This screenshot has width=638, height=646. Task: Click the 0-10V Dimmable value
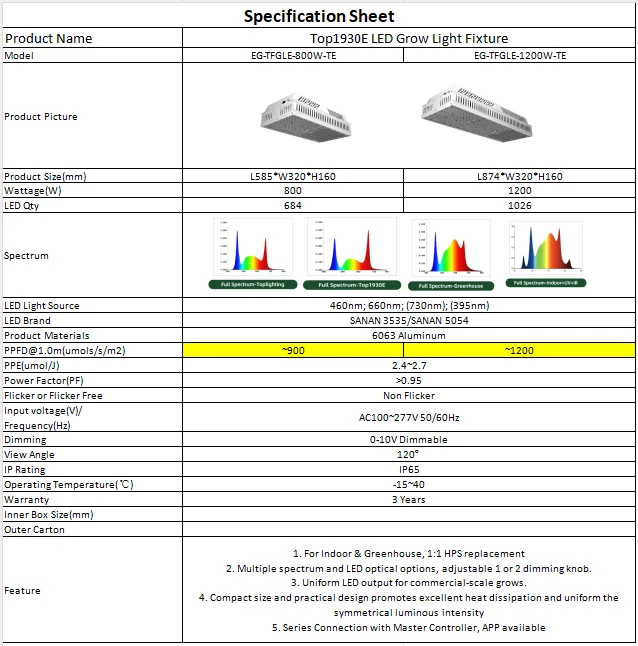(x=408, y=440)
